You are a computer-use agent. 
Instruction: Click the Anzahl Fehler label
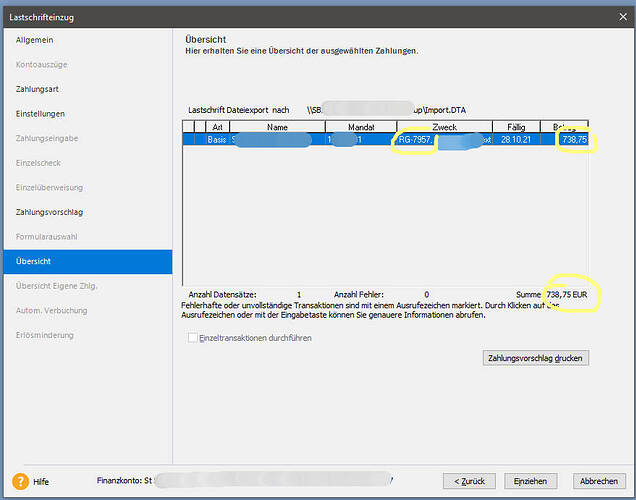tap(359, 295)
